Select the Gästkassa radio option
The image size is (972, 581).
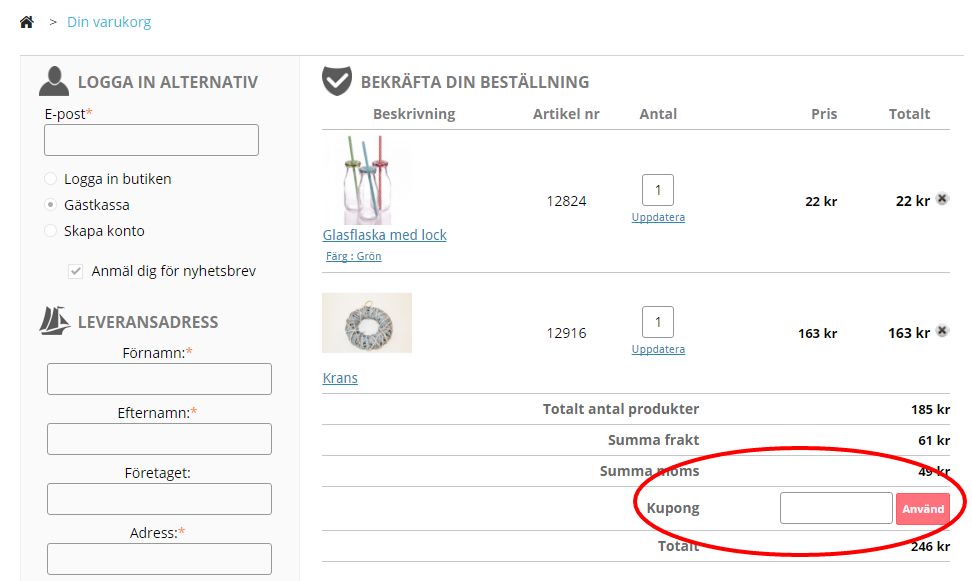point(50,205)
